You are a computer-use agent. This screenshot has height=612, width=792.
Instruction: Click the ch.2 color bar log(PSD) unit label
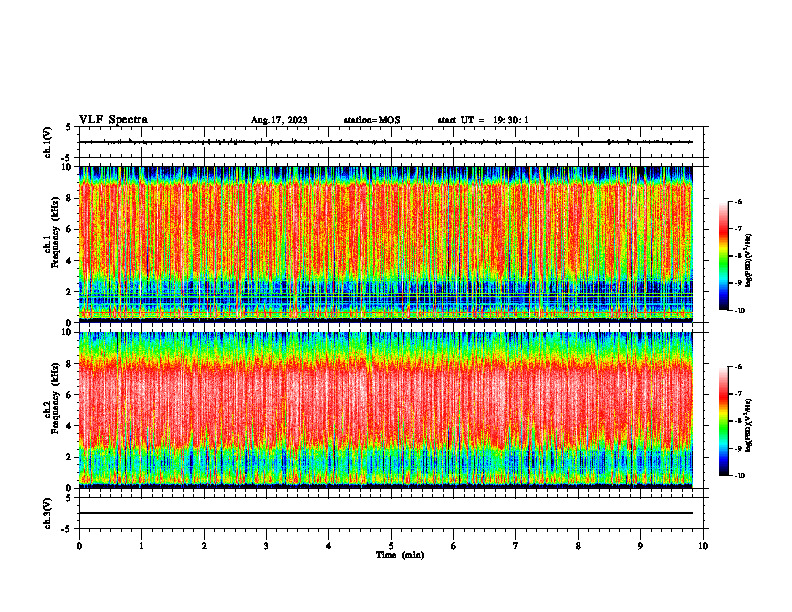(x=749, y=425)
